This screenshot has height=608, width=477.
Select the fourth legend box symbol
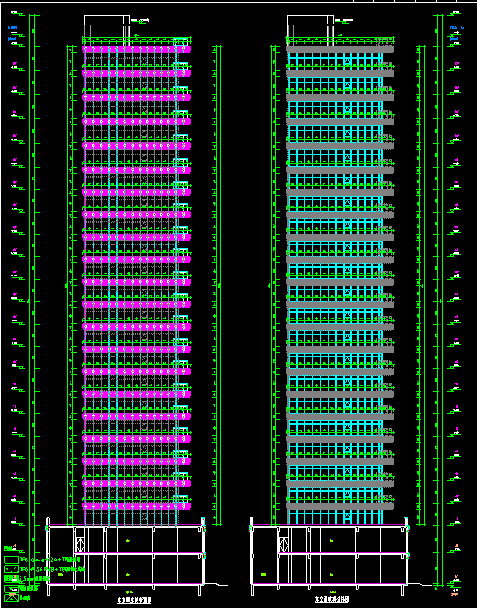click(11, 588)
